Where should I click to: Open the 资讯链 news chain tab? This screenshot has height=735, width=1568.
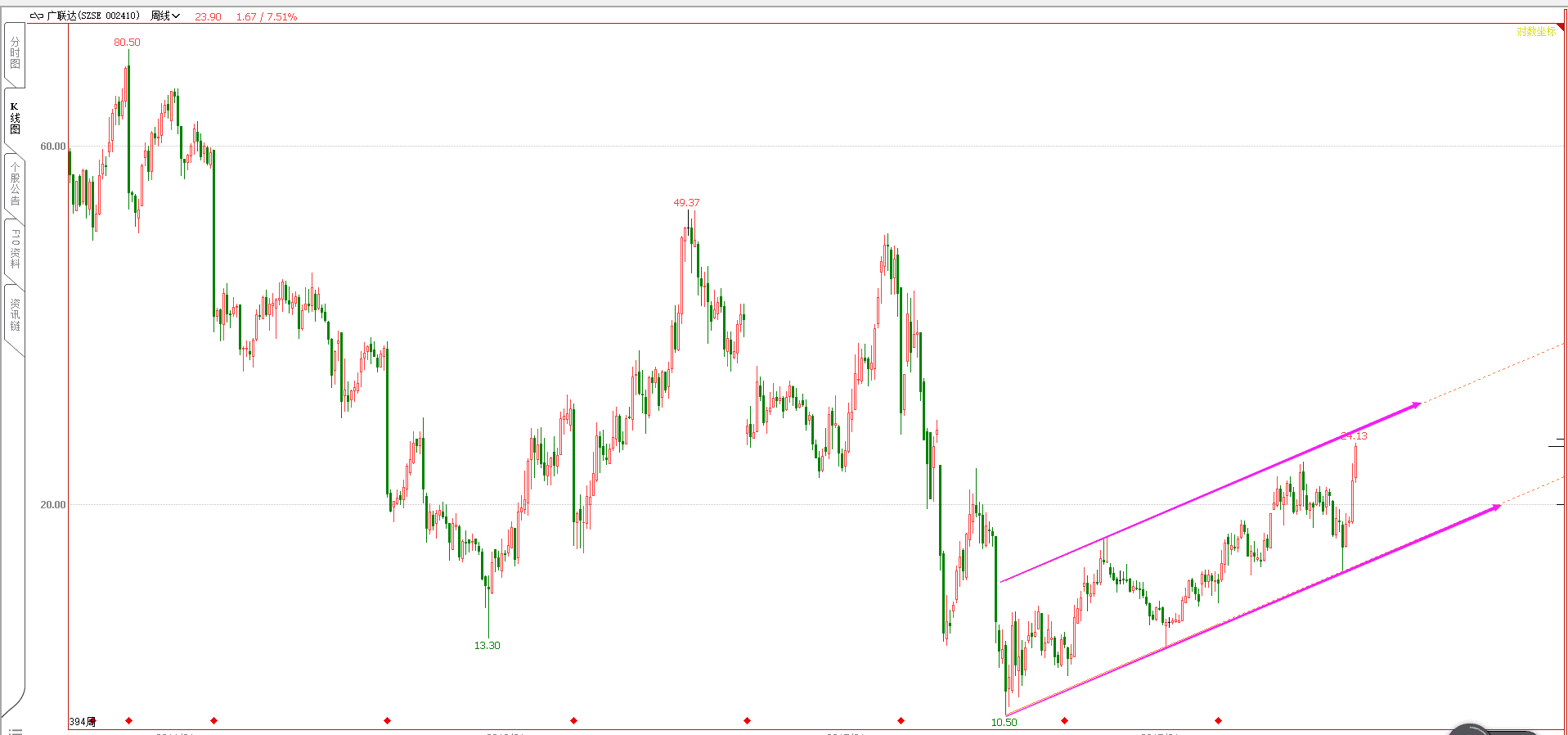15,315
